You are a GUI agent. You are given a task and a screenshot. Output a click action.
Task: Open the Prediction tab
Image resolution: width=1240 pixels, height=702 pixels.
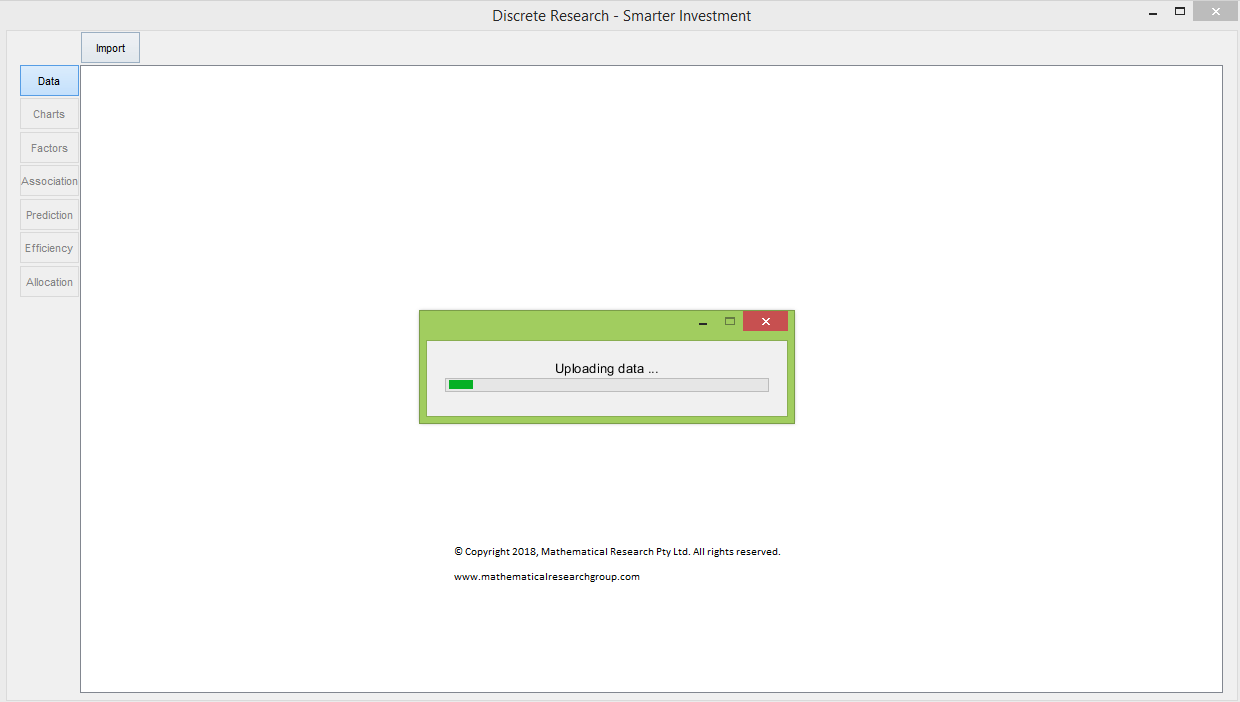[49, 215]
